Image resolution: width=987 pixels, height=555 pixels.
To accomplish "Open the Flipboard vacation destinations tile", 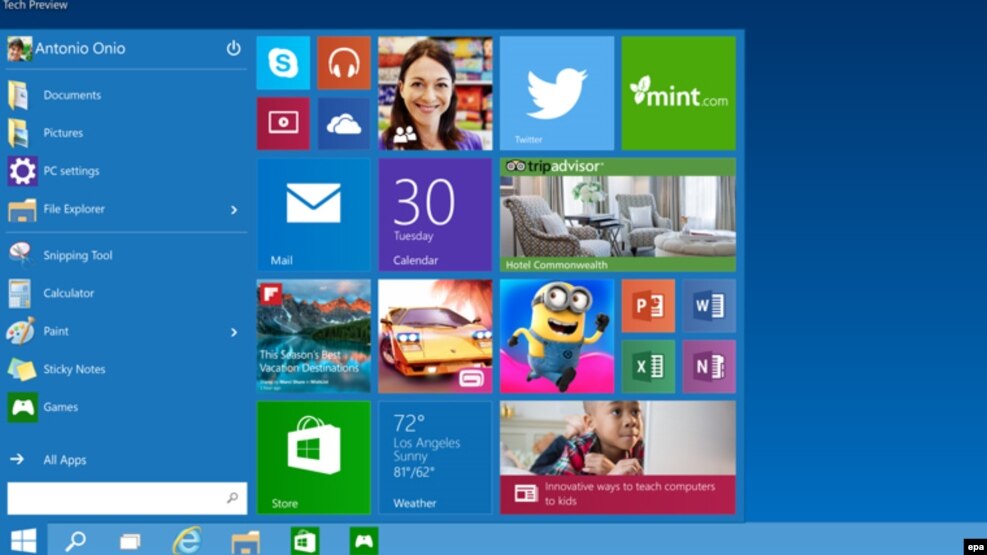I will [313, 336].
